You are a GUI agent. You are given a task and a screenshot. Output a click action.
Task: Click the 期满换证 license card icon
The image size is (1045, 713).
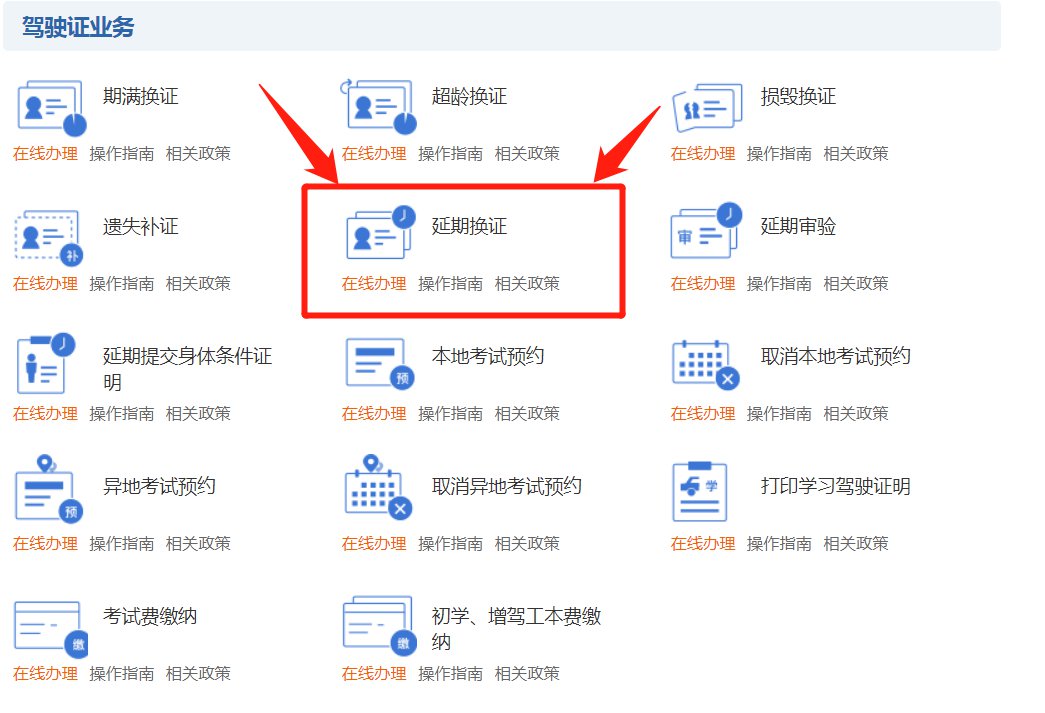[x=51, y=108]
